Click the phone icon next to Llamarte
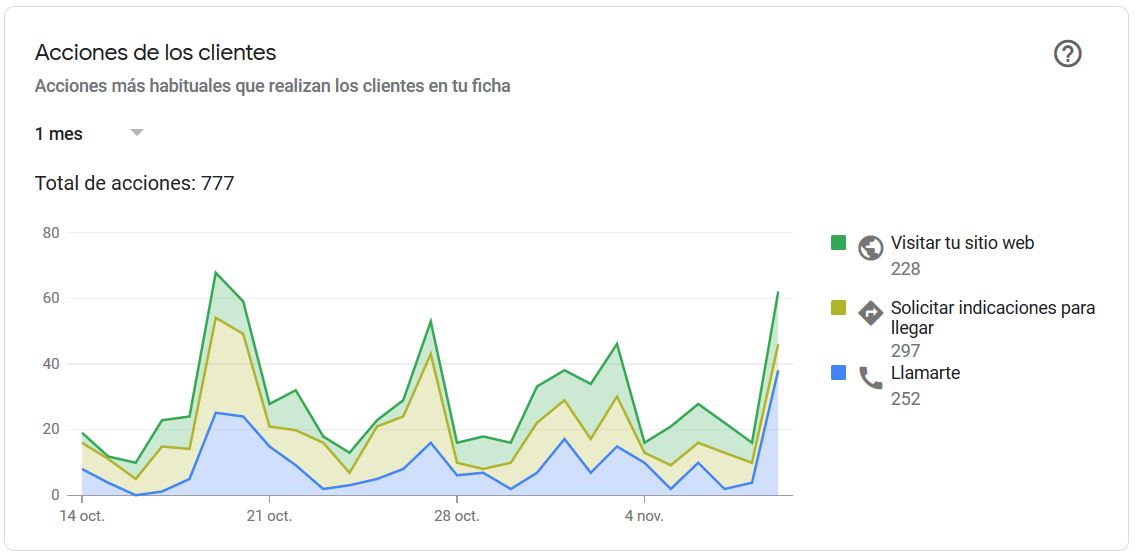 tap(871, 377)
